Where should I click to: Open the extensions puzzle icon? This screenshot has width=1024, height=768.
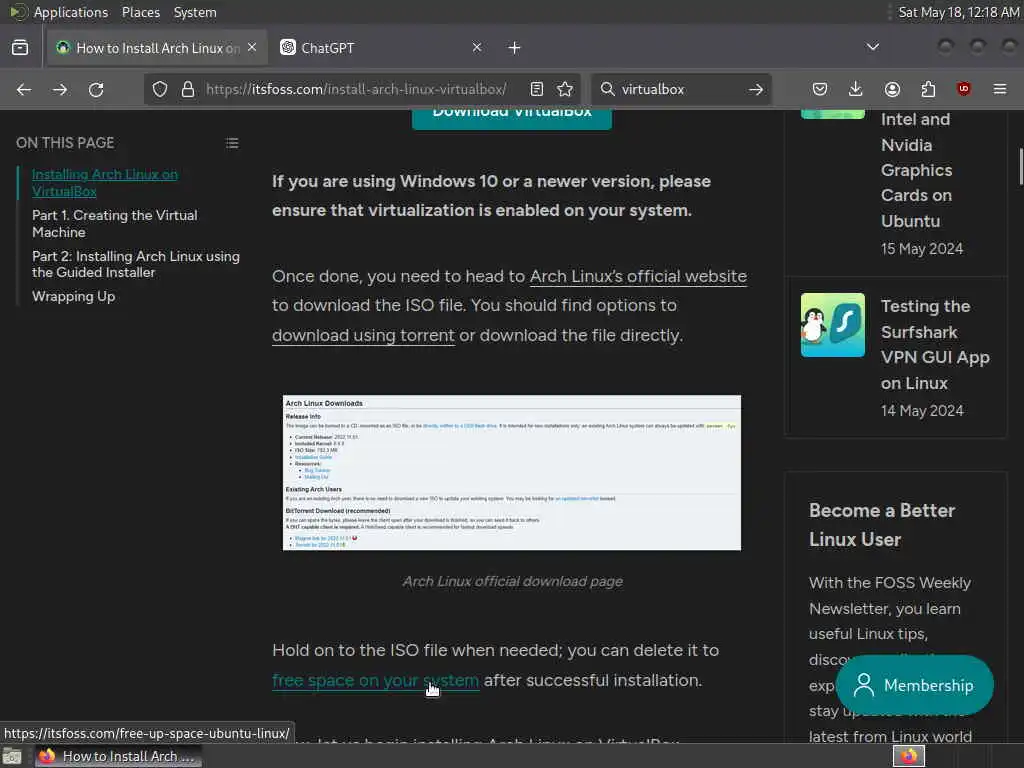tap(928, 89)
